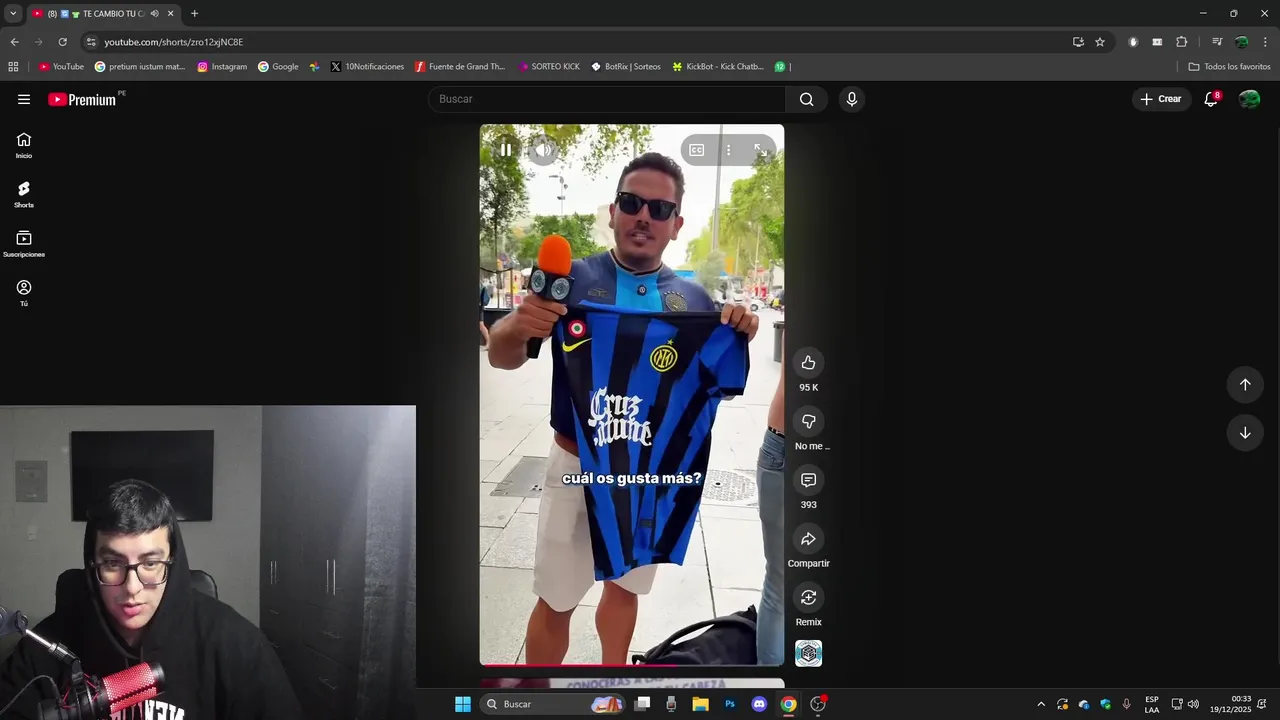Toggle closed captions on the Short
Image resolution: width=1280 pixels, height=720 pixels.
(697, 150)
